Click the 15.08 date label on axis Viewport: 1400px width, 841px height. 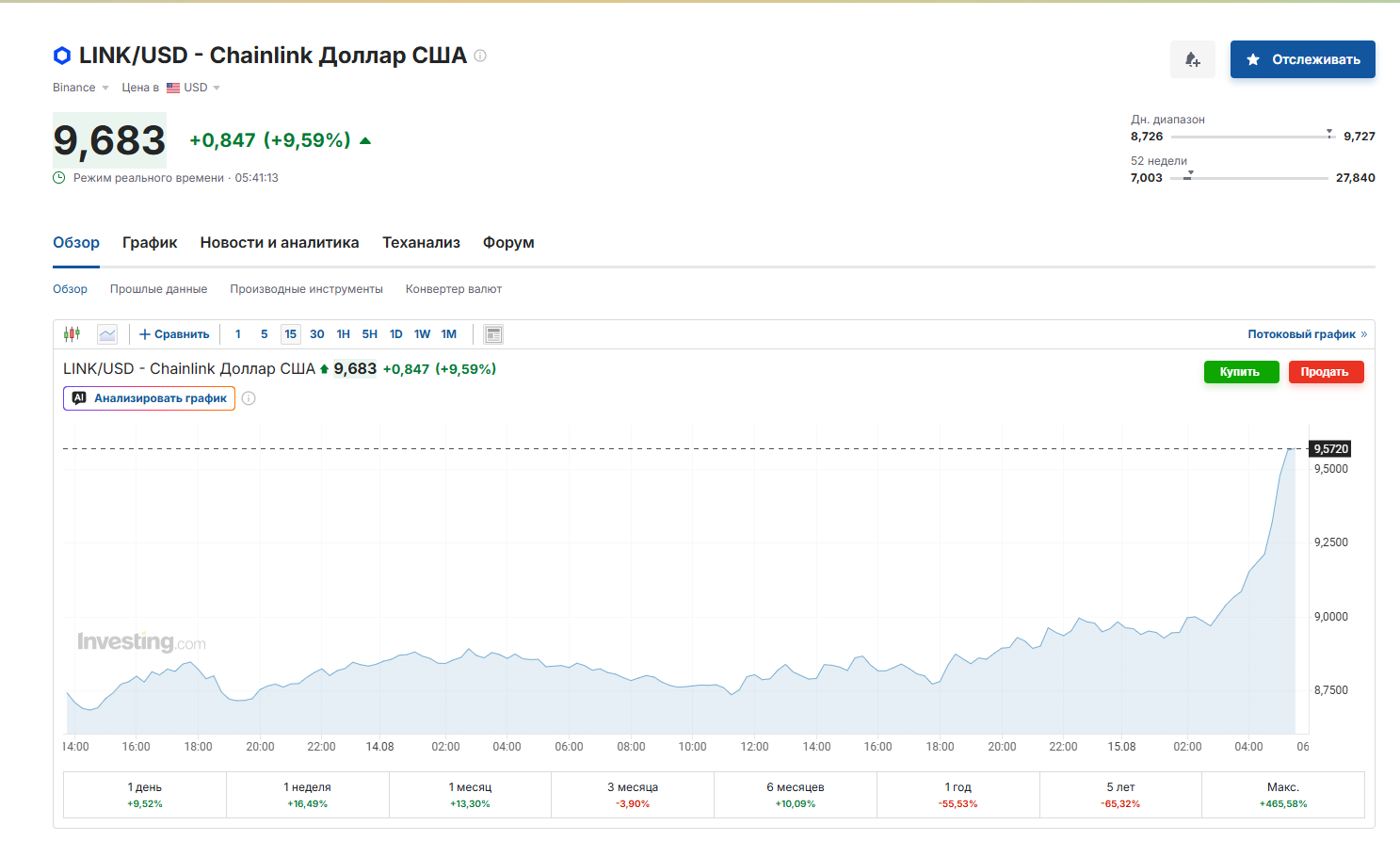[1121, 747]
